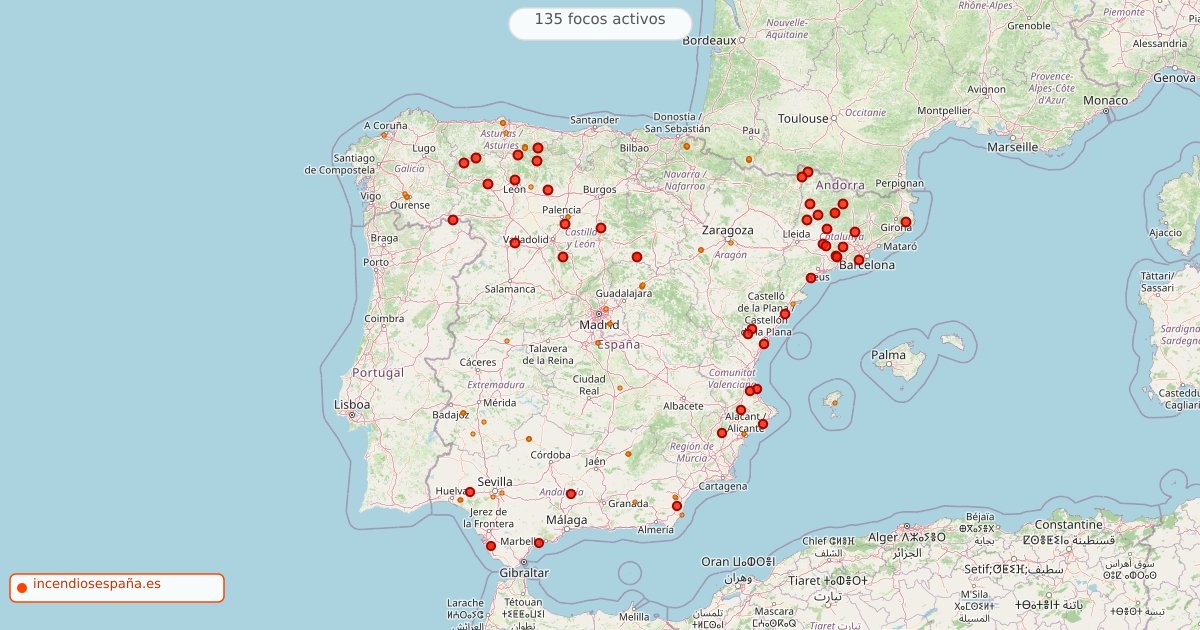The image size is (1200, 630).
Task: Click the "135 focos activos" counter pill
Action: (600, 23)
